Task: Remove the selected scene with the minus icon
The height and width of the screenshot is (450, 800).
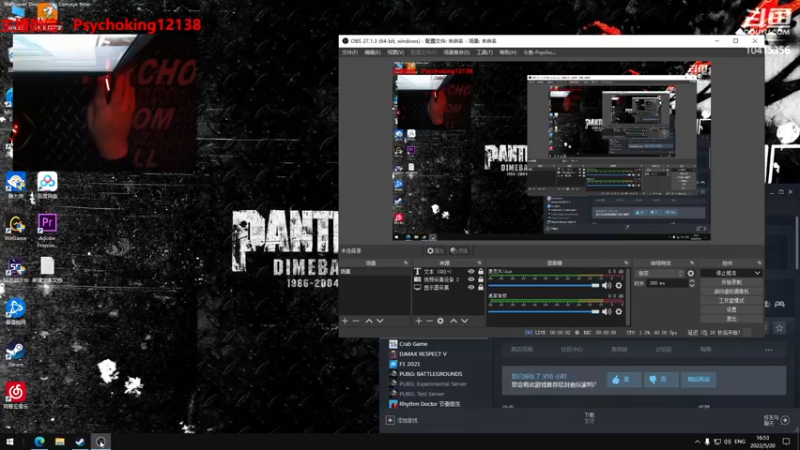Action: 356,321
